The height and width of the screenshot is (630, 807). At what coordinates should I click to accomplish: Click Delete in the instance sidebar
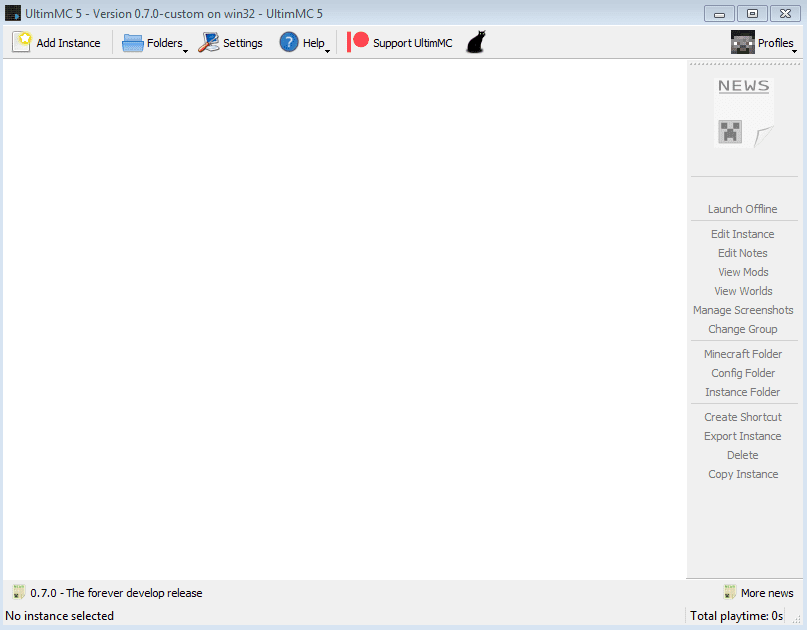(x=743, y=456)
